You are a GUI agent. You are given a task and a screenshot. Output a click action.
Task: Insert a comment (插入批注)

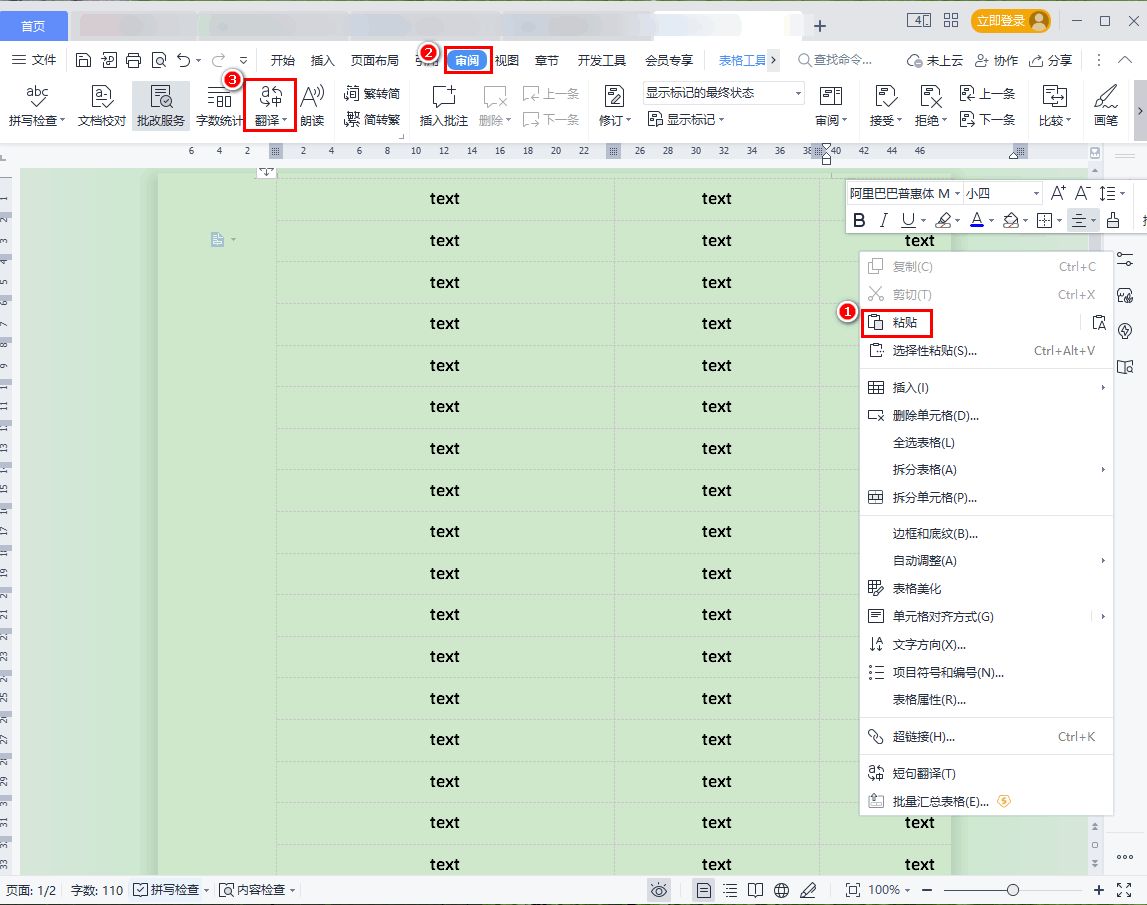(x=444, y=106)
